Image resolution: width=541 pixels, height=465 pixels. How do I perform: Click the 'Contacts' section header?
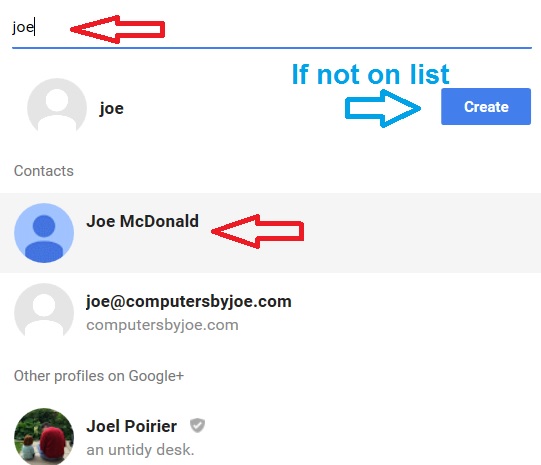[44, 171]
